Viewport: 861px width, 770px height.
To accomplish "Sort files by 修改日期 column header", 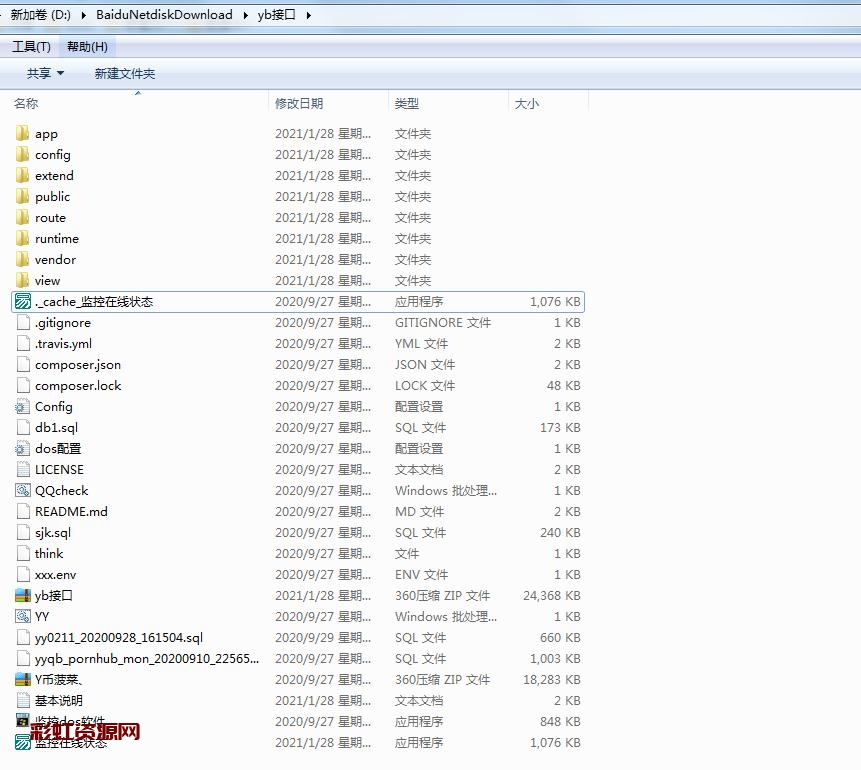I will (299, 103).
